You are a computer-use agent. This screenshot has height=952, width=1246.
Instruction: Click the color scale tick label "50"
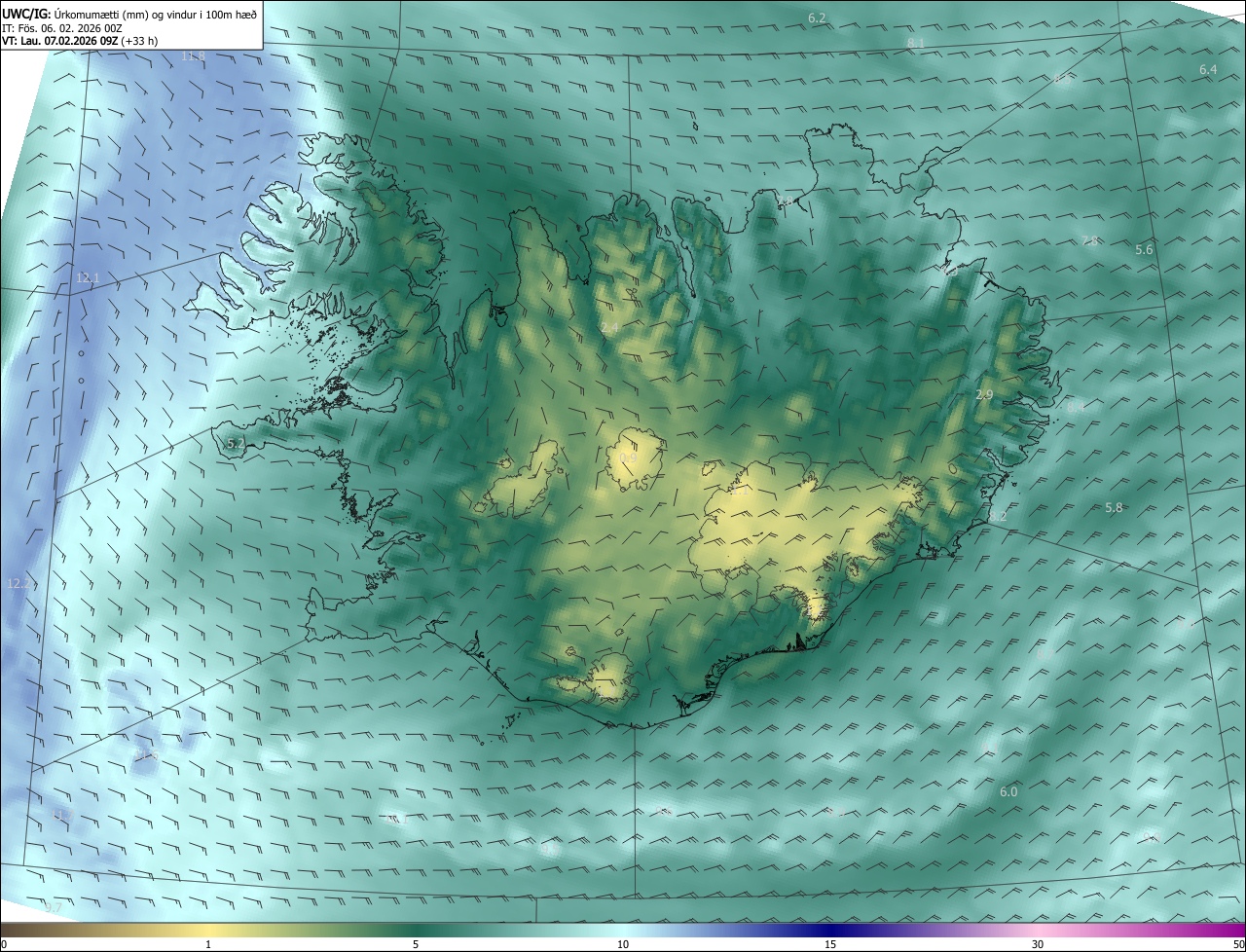coord(1238,944)
